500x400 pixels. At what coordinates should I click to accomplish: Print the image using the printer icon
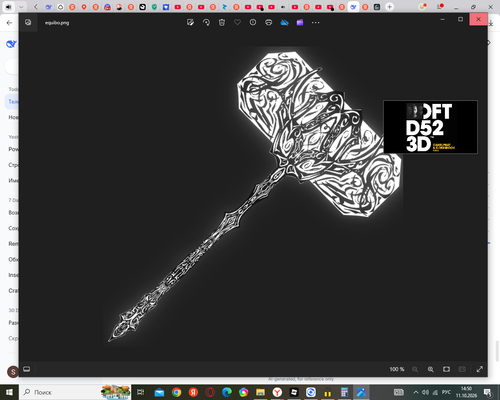click(x=269, y=22)
